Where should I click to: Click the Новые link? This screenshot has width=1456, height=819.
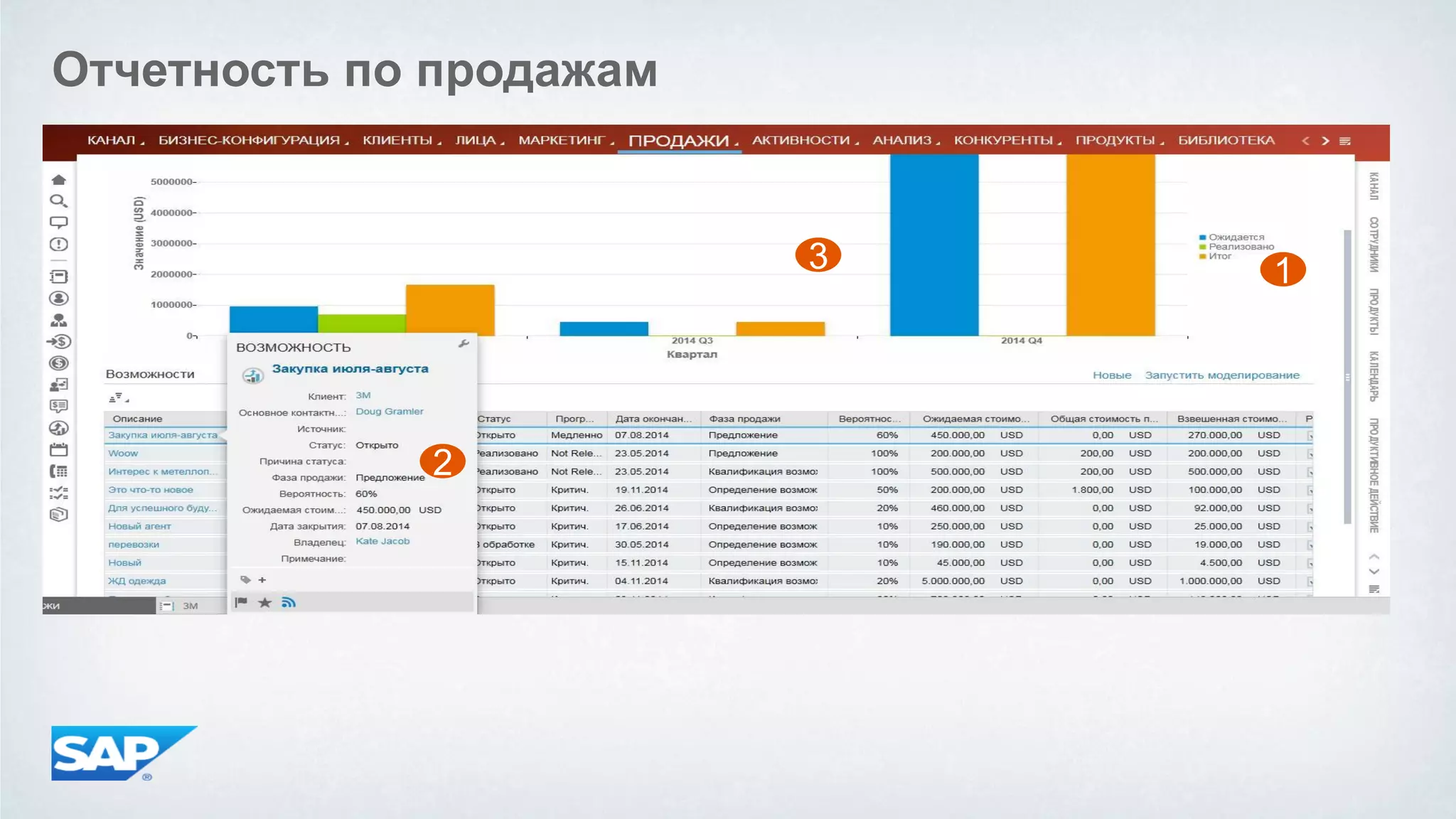click(x=1112, y=375)
